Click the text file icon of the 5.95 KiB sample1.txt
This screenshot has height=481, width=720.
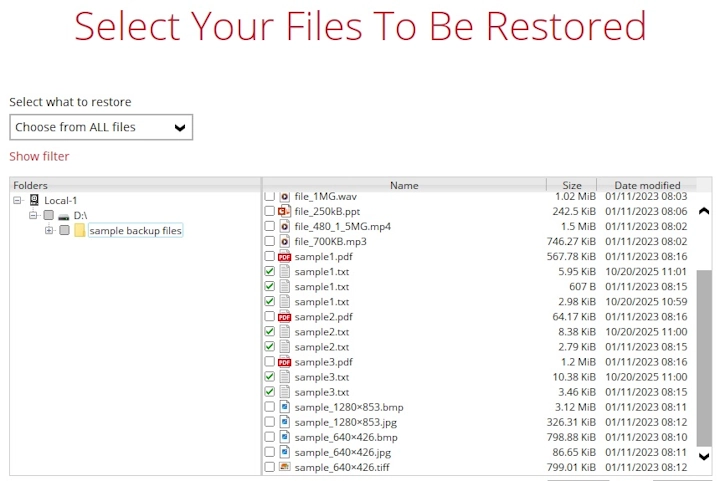[x=285, y=272]
